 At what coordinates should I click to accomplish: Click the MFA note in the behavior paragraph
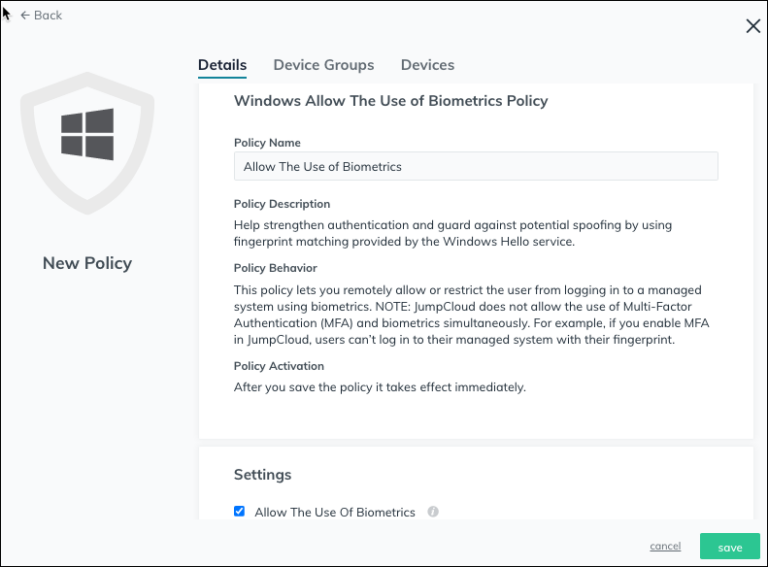[470, 322]
